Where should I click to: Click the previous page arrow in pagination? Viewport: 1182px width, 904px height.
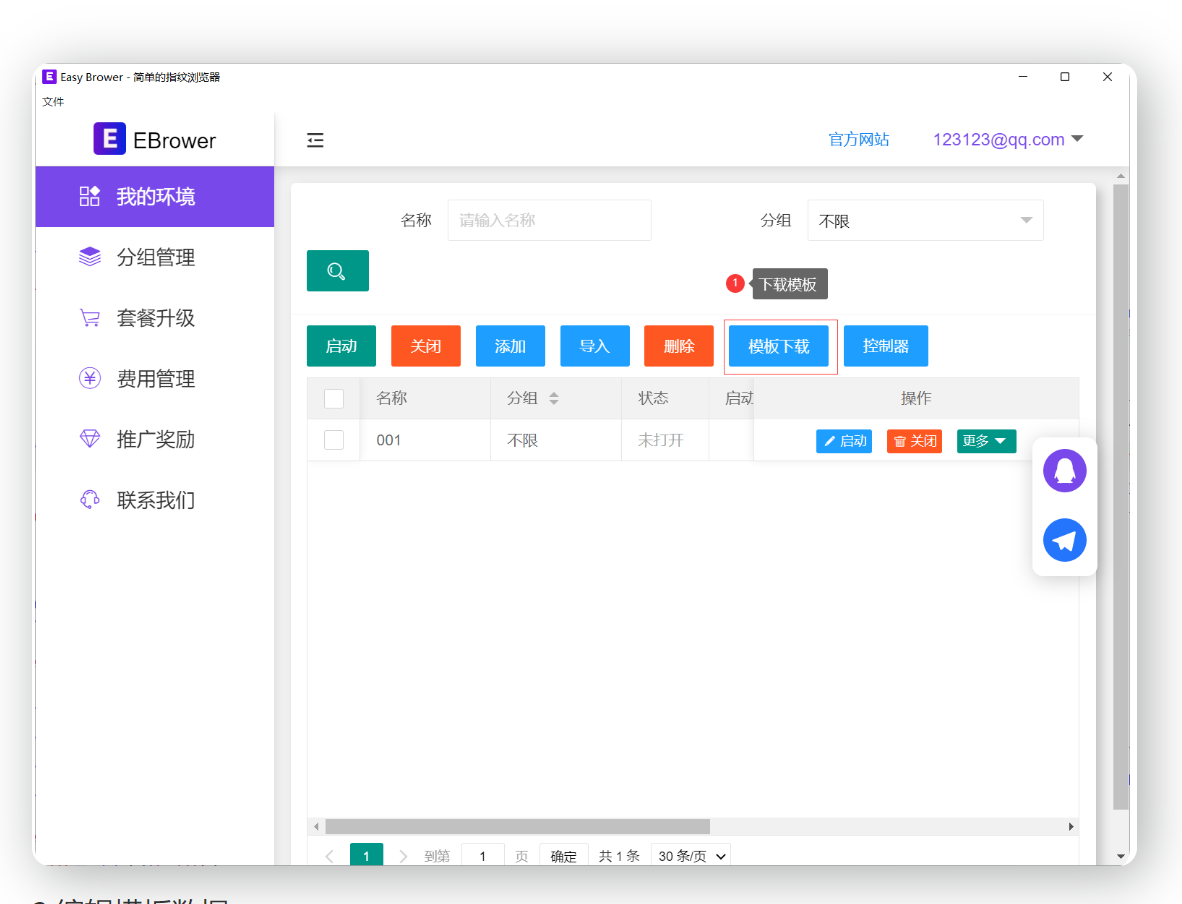point(330,856)
